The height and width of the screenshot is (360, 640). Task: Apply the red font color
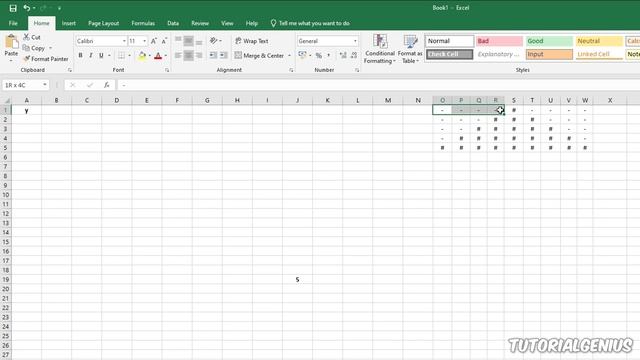click(x=158, y=56)
